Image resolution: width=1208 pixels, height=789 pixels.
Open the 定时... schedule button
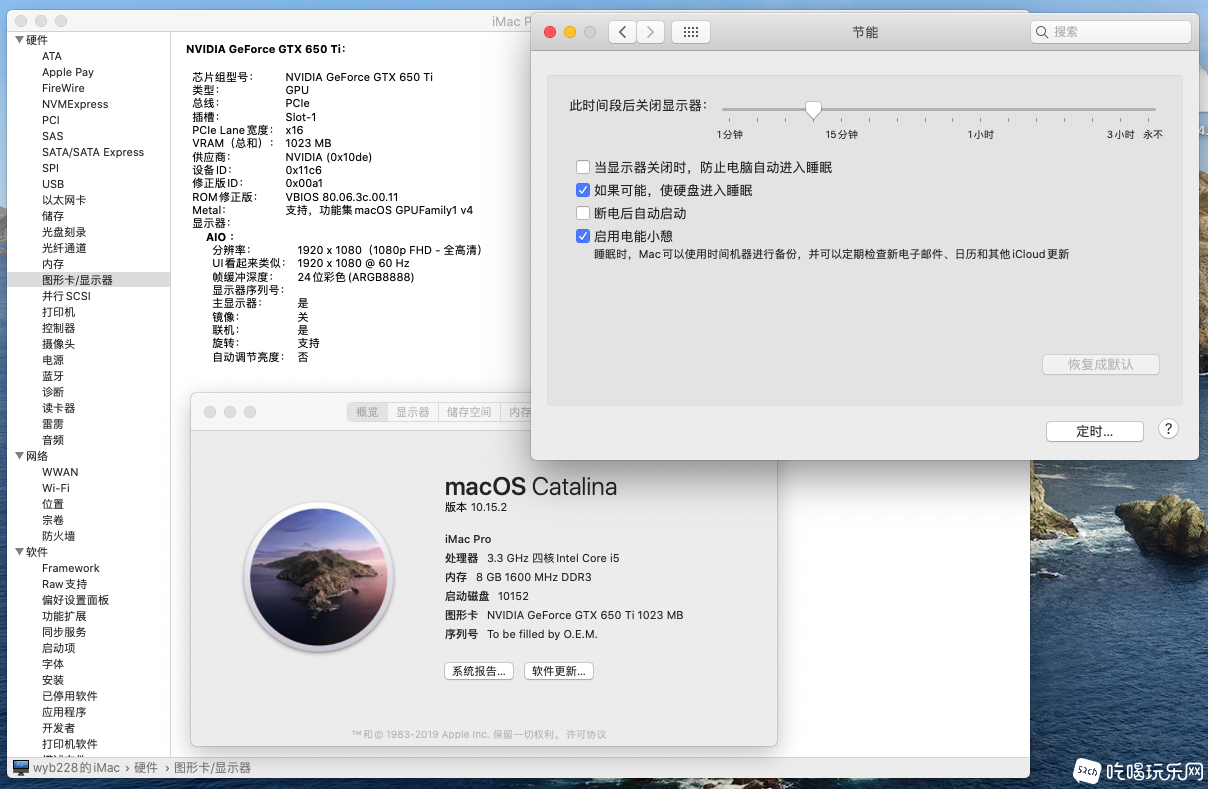[x=1094, y=431]
